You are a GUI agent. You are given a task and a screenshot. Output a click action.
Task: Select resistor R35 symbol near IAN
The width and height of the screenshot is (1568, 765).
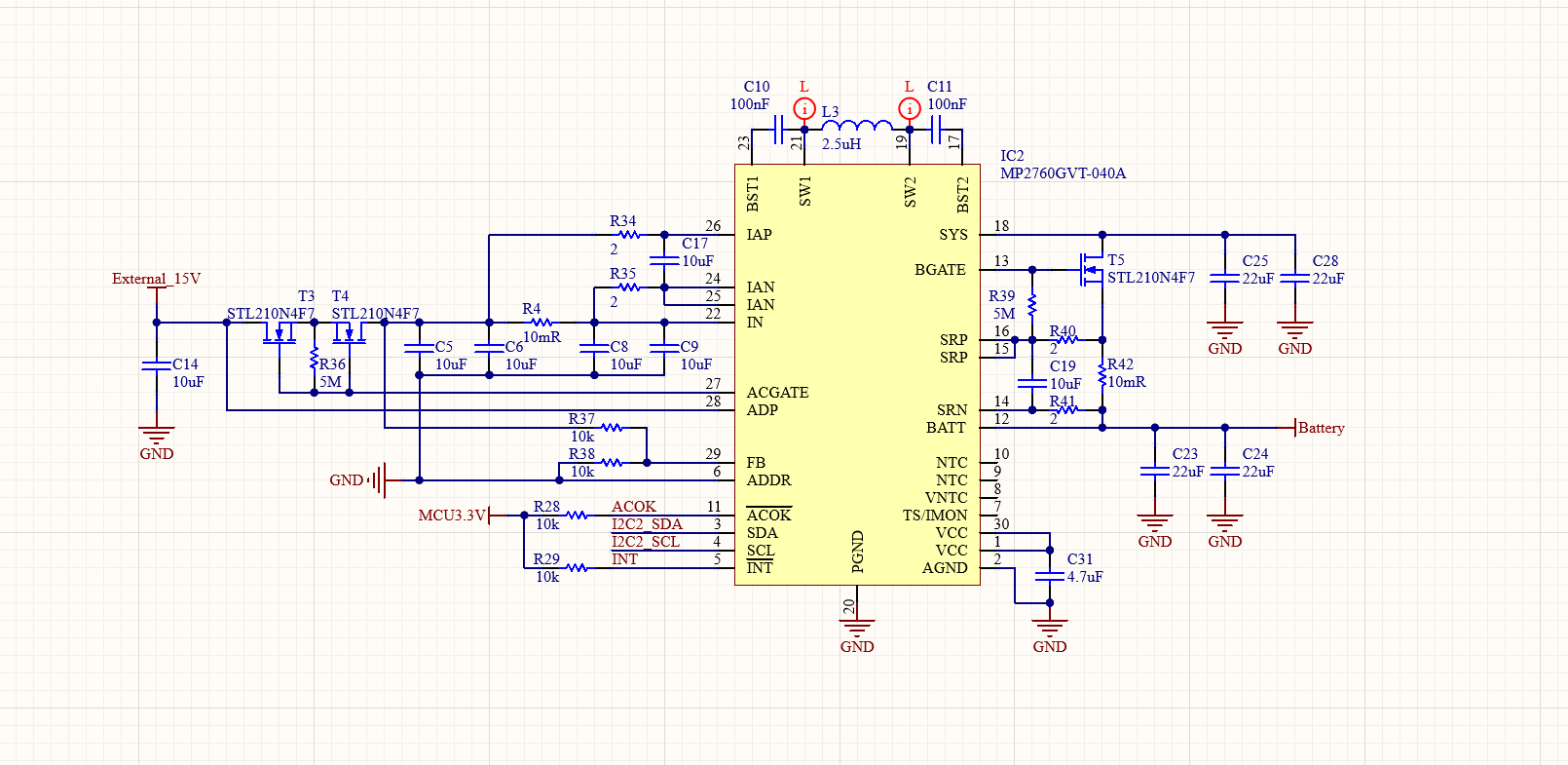629,287
